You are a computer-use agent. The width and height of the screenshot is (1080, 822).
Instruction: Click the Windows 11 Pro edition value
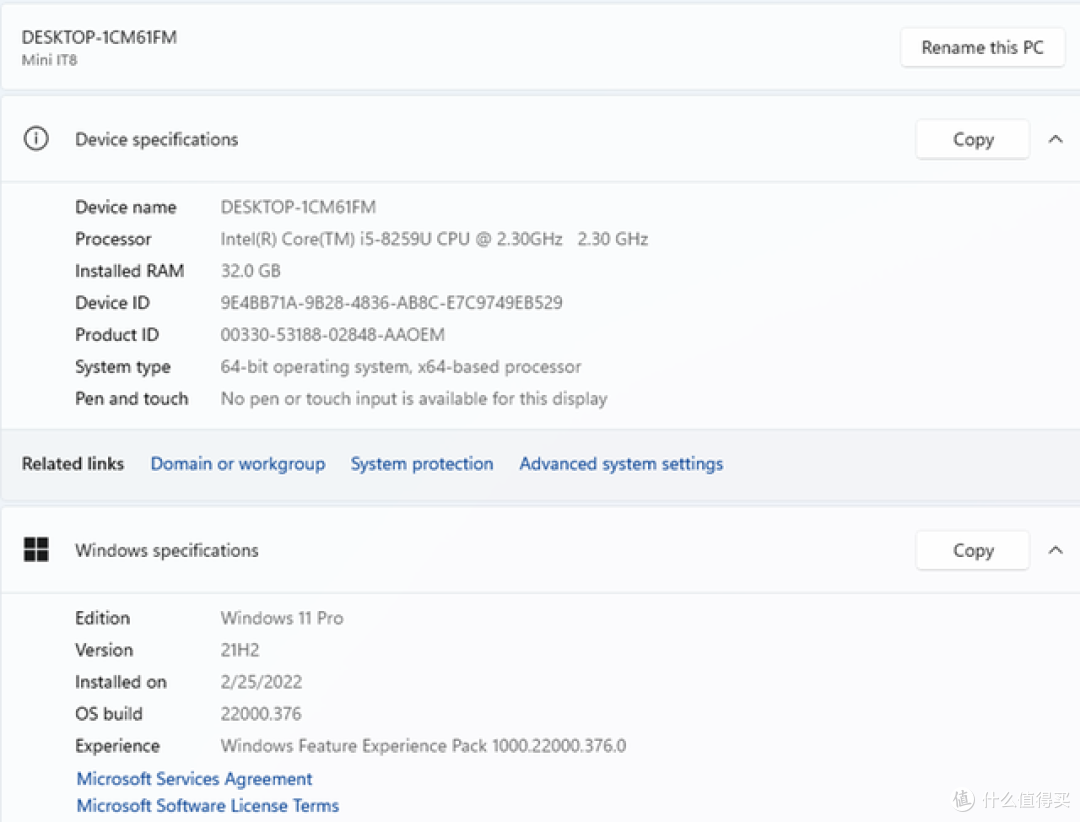tap(282, 618)
